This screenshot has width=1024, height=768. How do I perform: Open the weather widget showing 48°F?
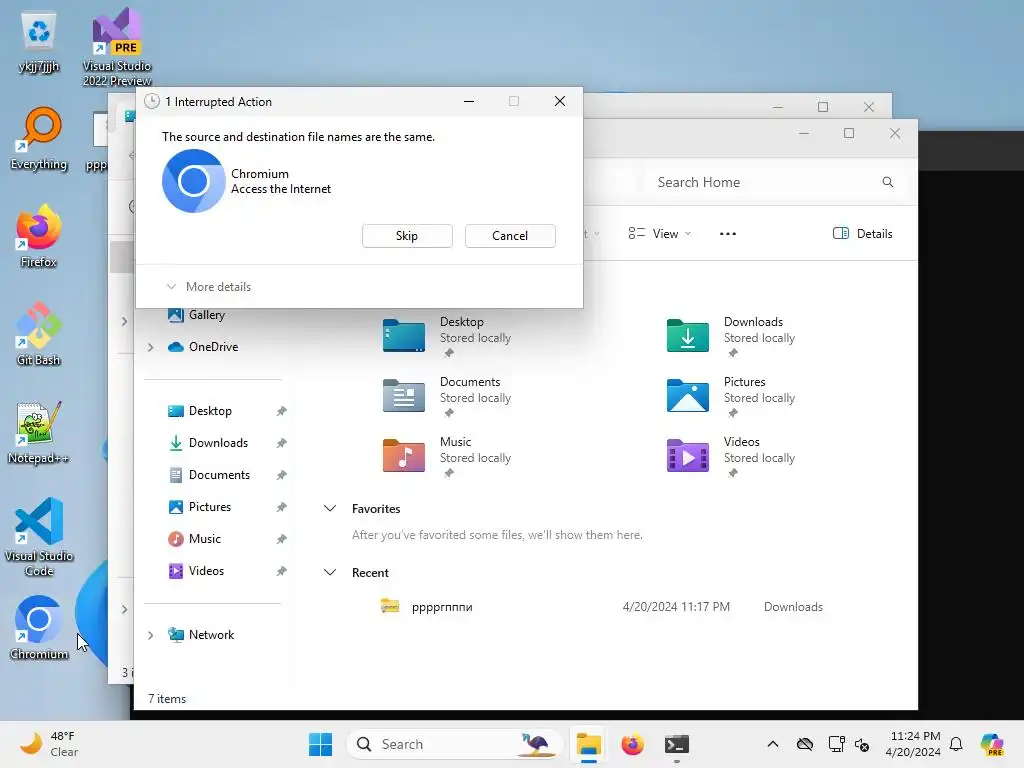pyautogui.click(x=49, y=744)
